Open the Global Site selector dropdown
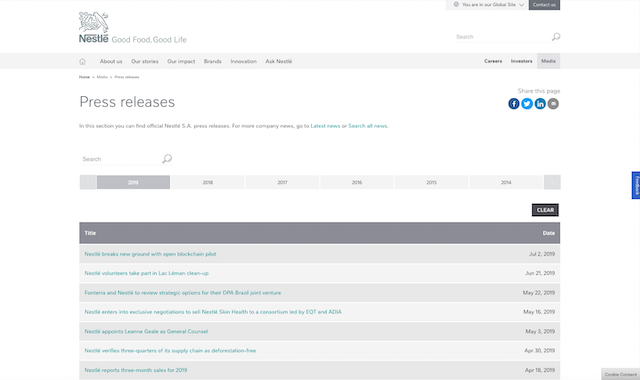640x380 pixels. click(489, 4)
